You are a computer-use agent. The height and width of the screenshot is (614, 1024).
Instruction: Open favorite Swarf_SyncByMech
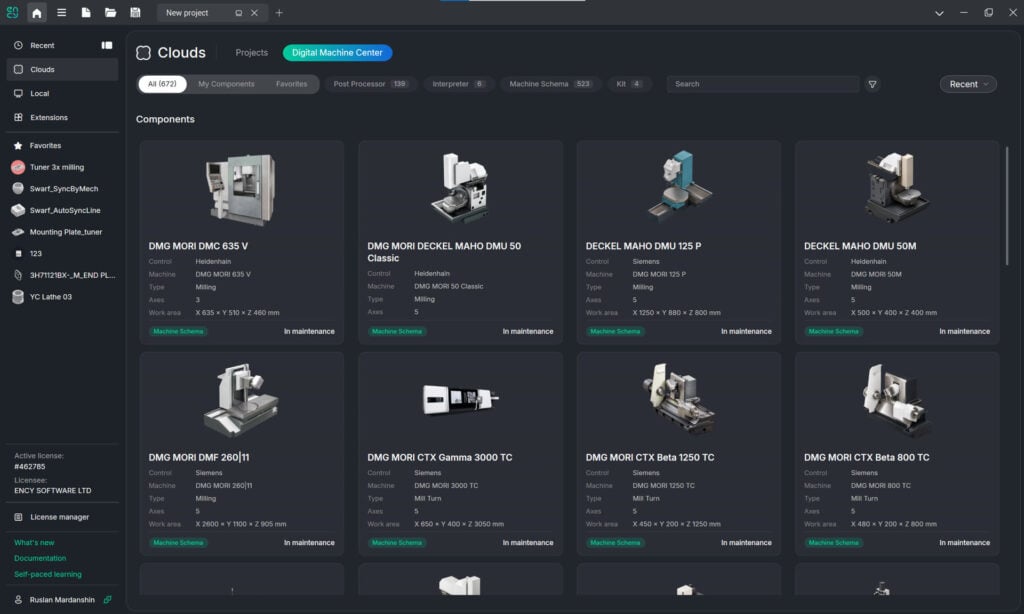pyautogui.click(x=63, y=189)
